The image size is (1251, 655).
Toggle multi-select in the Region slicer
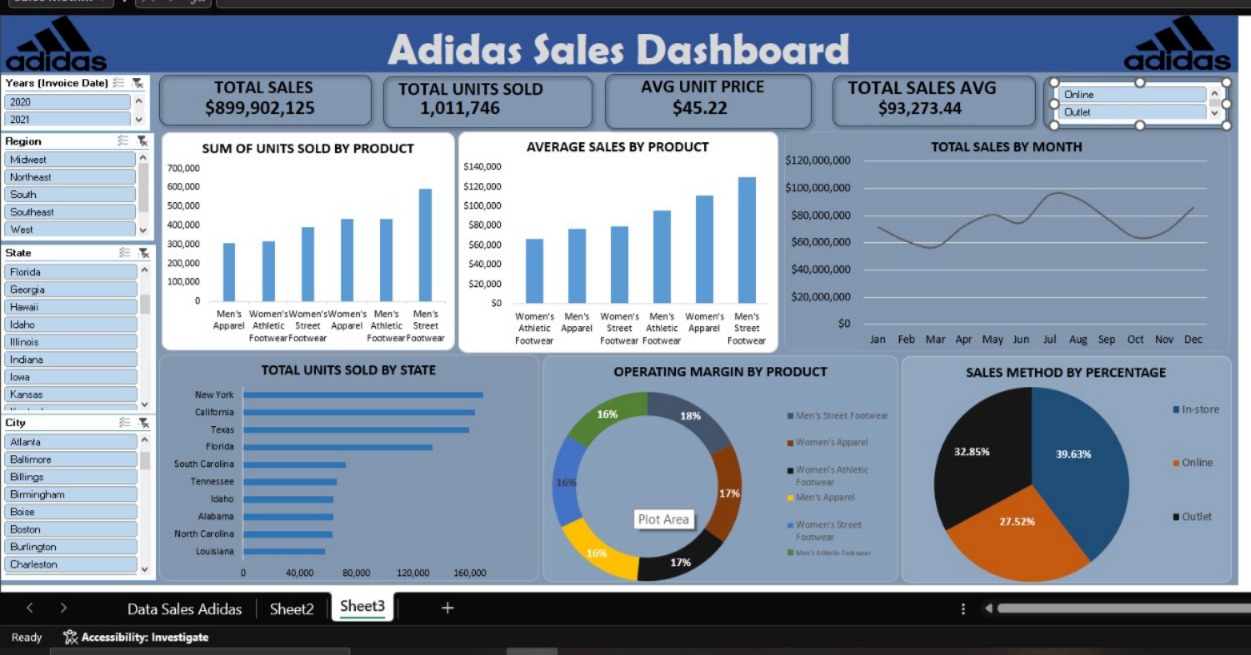[x=124, y=142]
